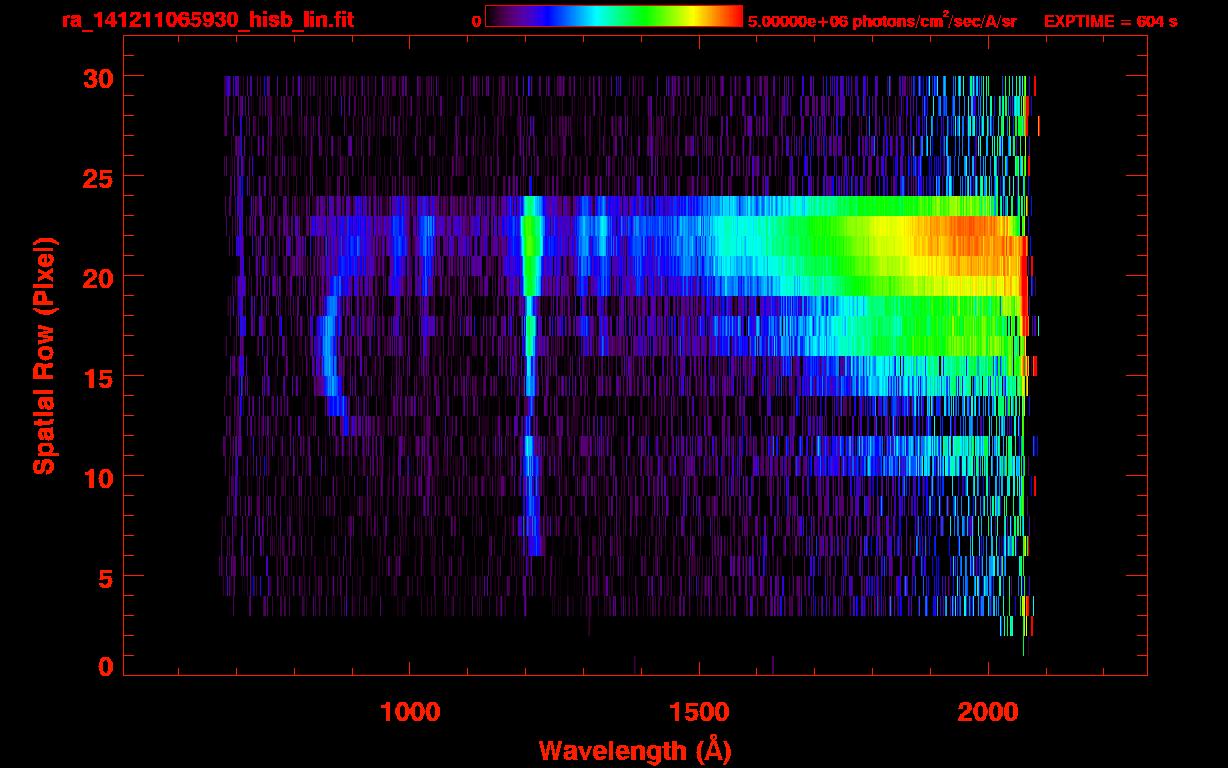Click the y-axis tick label 0
Screen dimensions: 1228x768
coord(107,665)
